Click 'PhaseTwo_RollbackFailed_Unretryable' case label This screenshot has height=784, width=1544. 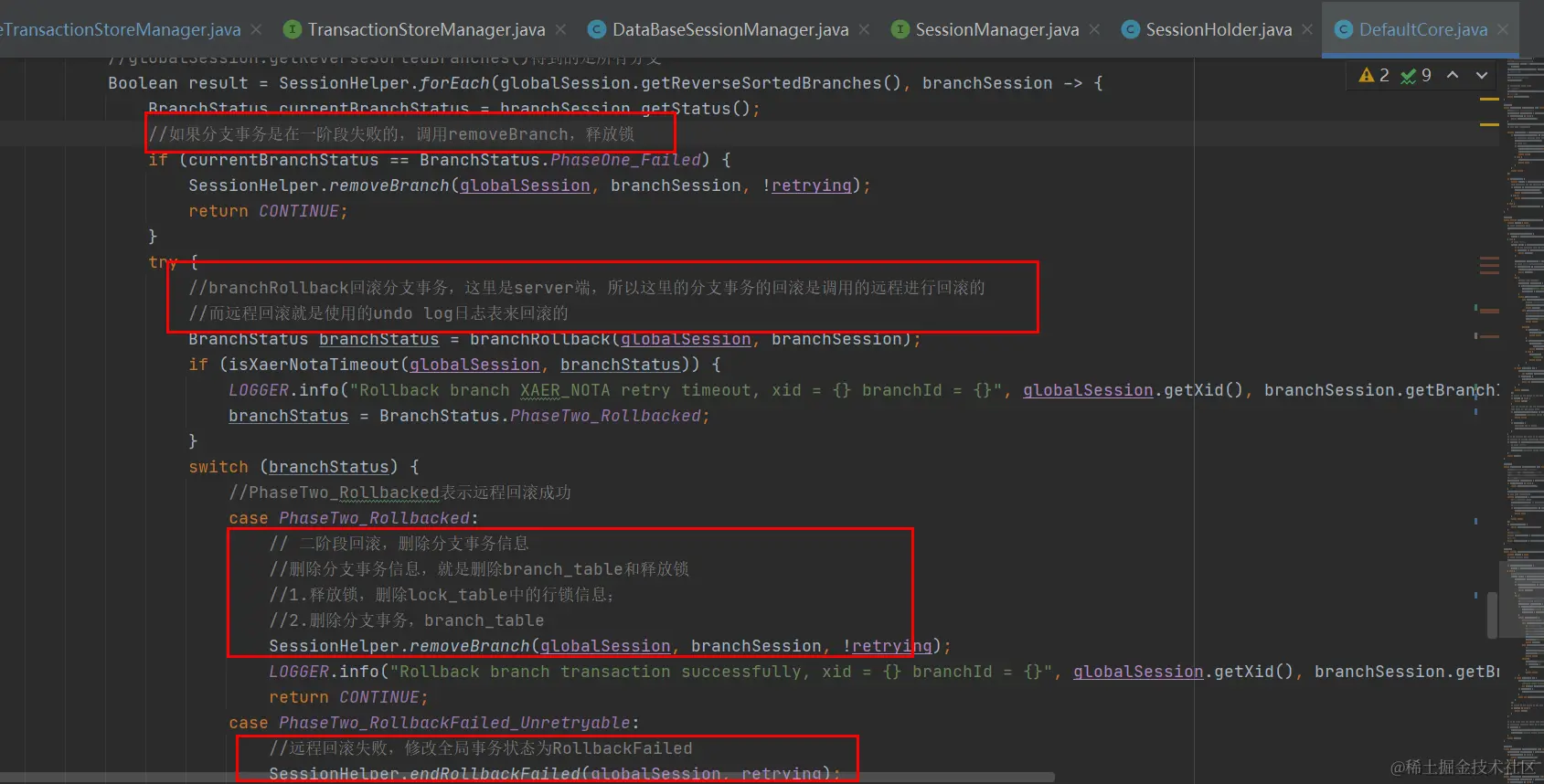pos(454,723)
